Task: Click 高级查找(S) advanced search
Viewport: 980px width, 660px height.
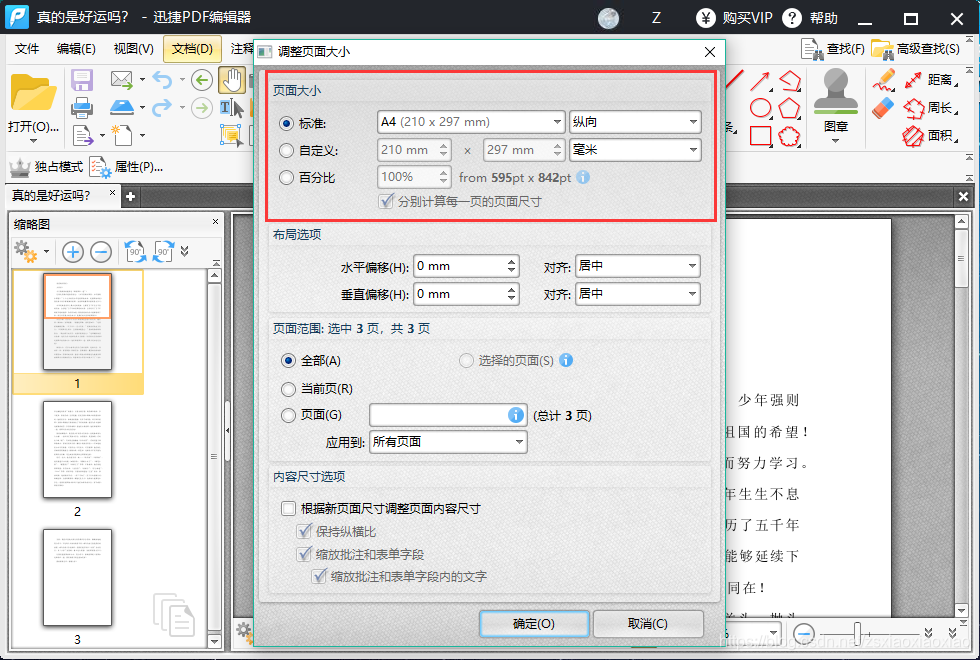Action: 916,49
